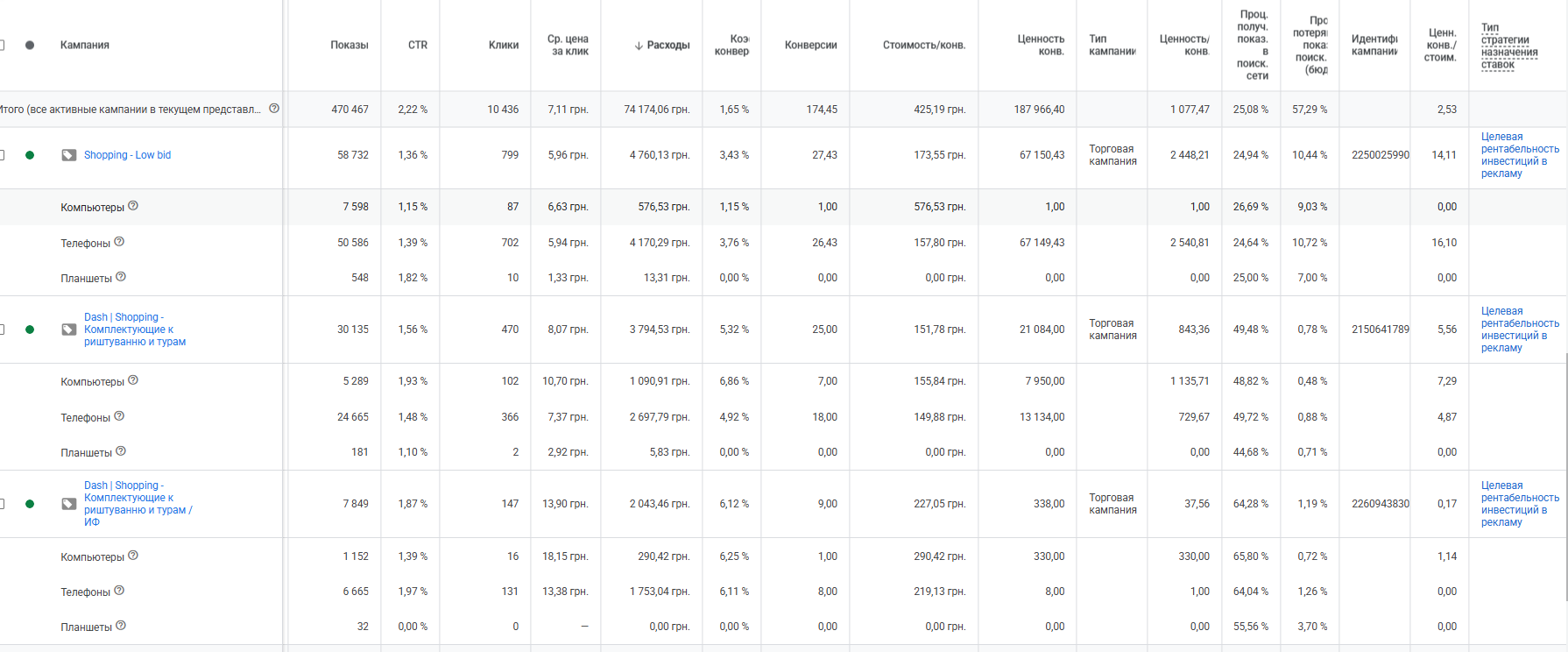Click the grey status dot in header

(x=30, y=45)
